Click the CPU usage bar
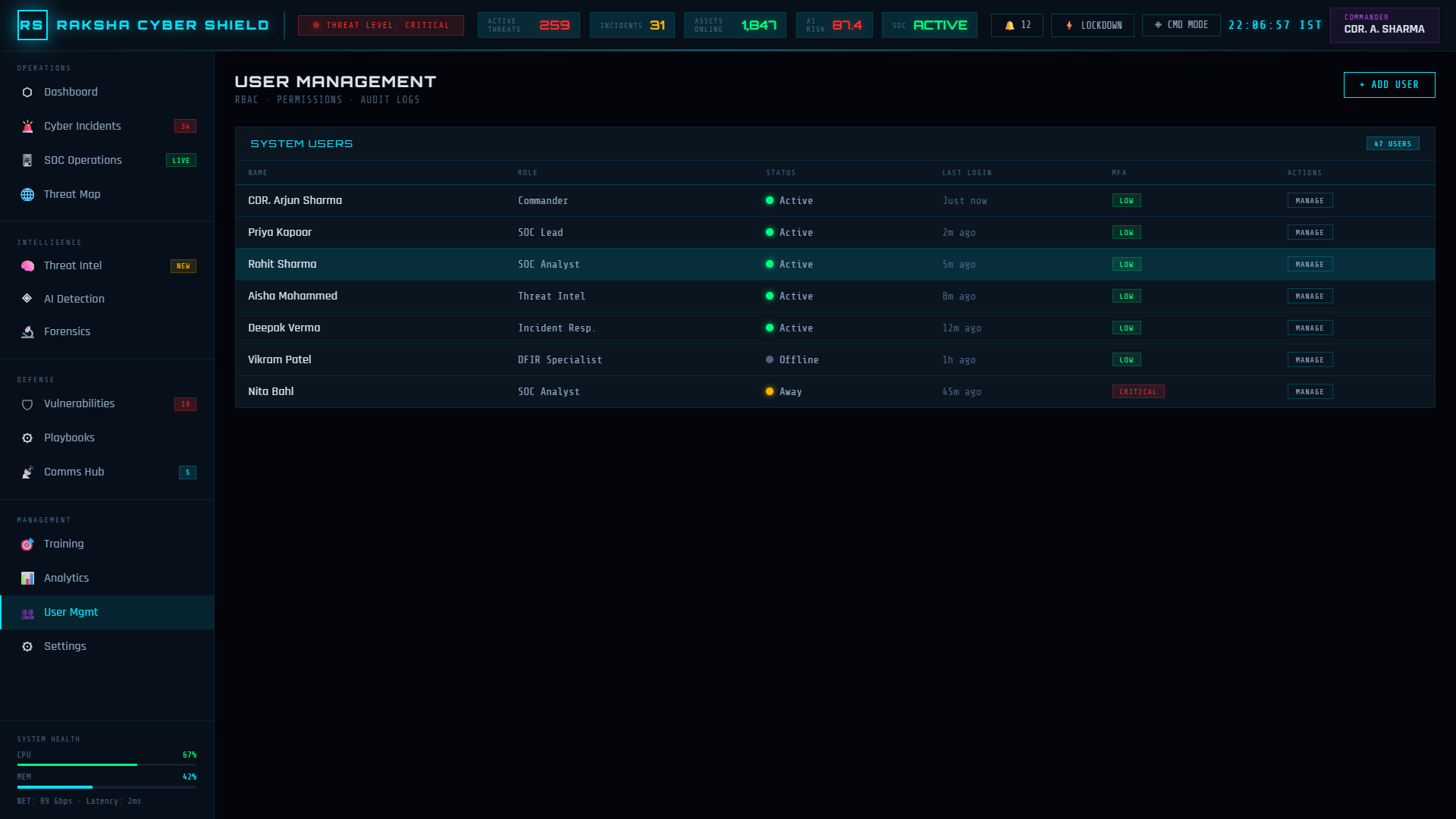Image resolution: width=1456 pixels, height=819 pixels. point(107,764)
